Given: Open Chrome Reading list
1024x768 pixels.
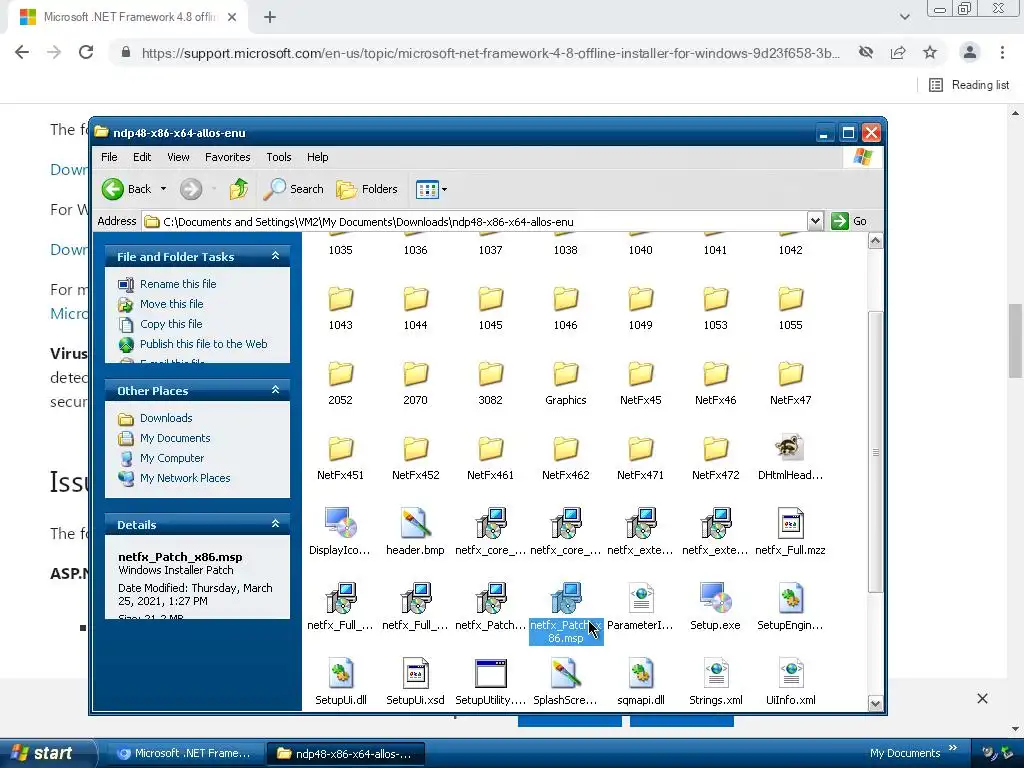Looking at the screenshot, I should tap(969, 85).
